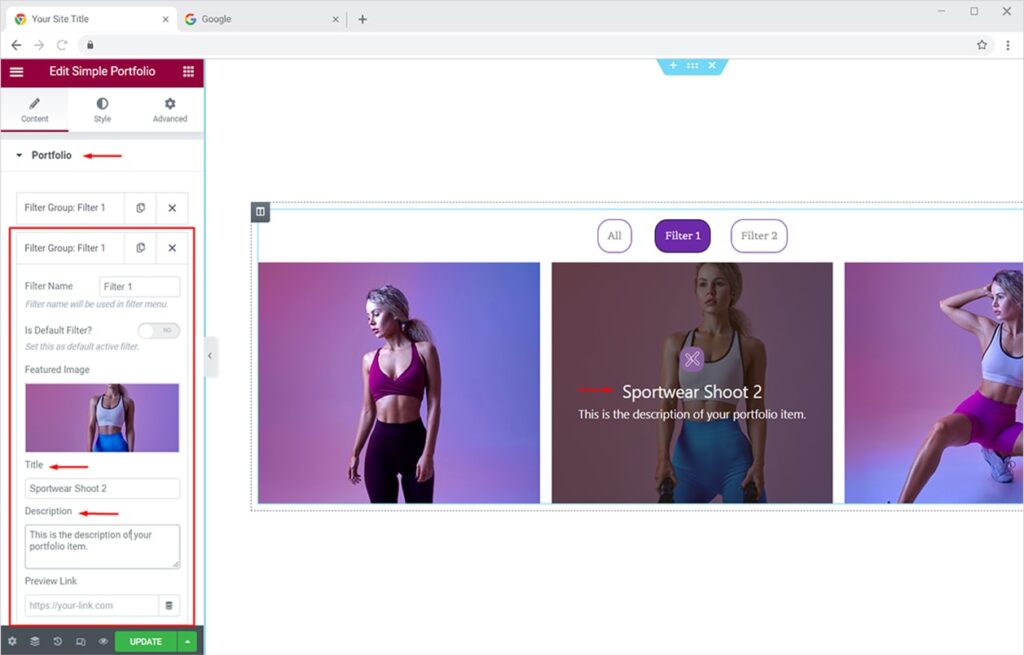Open page Settings gear in bottom bar

tap(12, 642)
